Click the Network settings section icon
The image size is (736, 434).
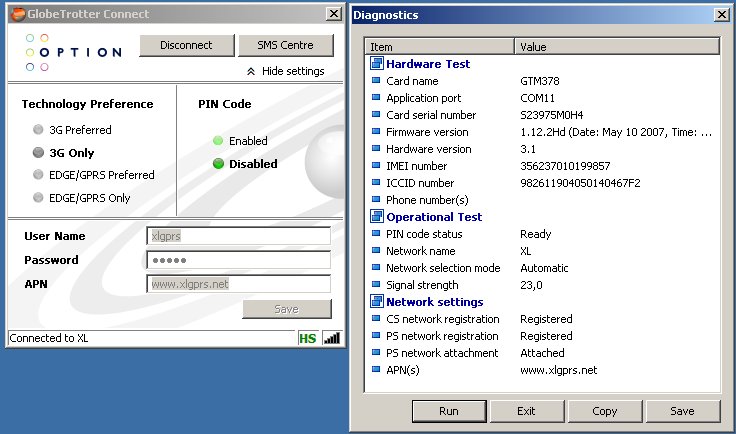coord(377,302)
